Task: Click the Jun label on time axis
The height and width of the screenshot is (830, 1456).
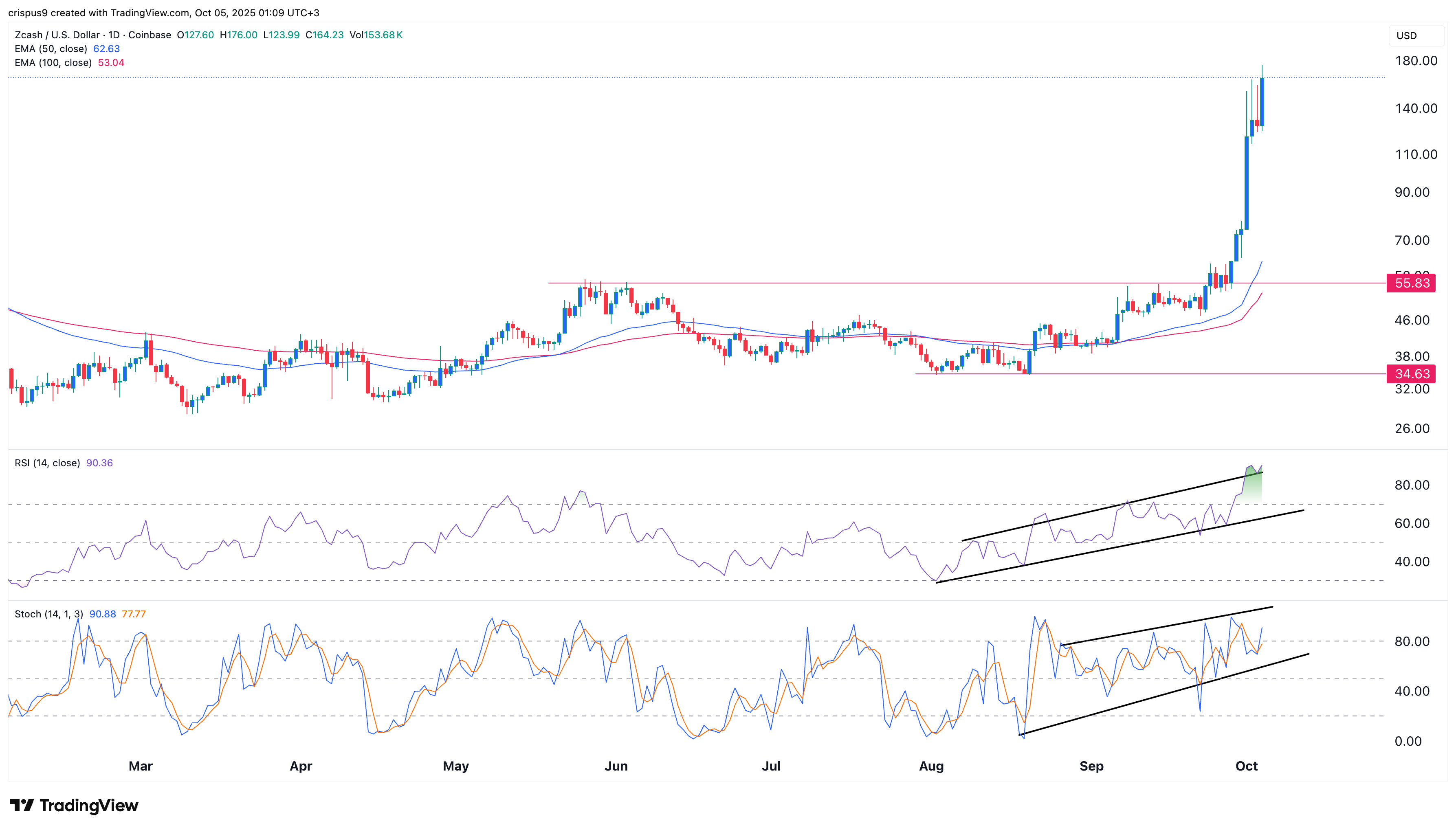Action: [x=616, y=766]
